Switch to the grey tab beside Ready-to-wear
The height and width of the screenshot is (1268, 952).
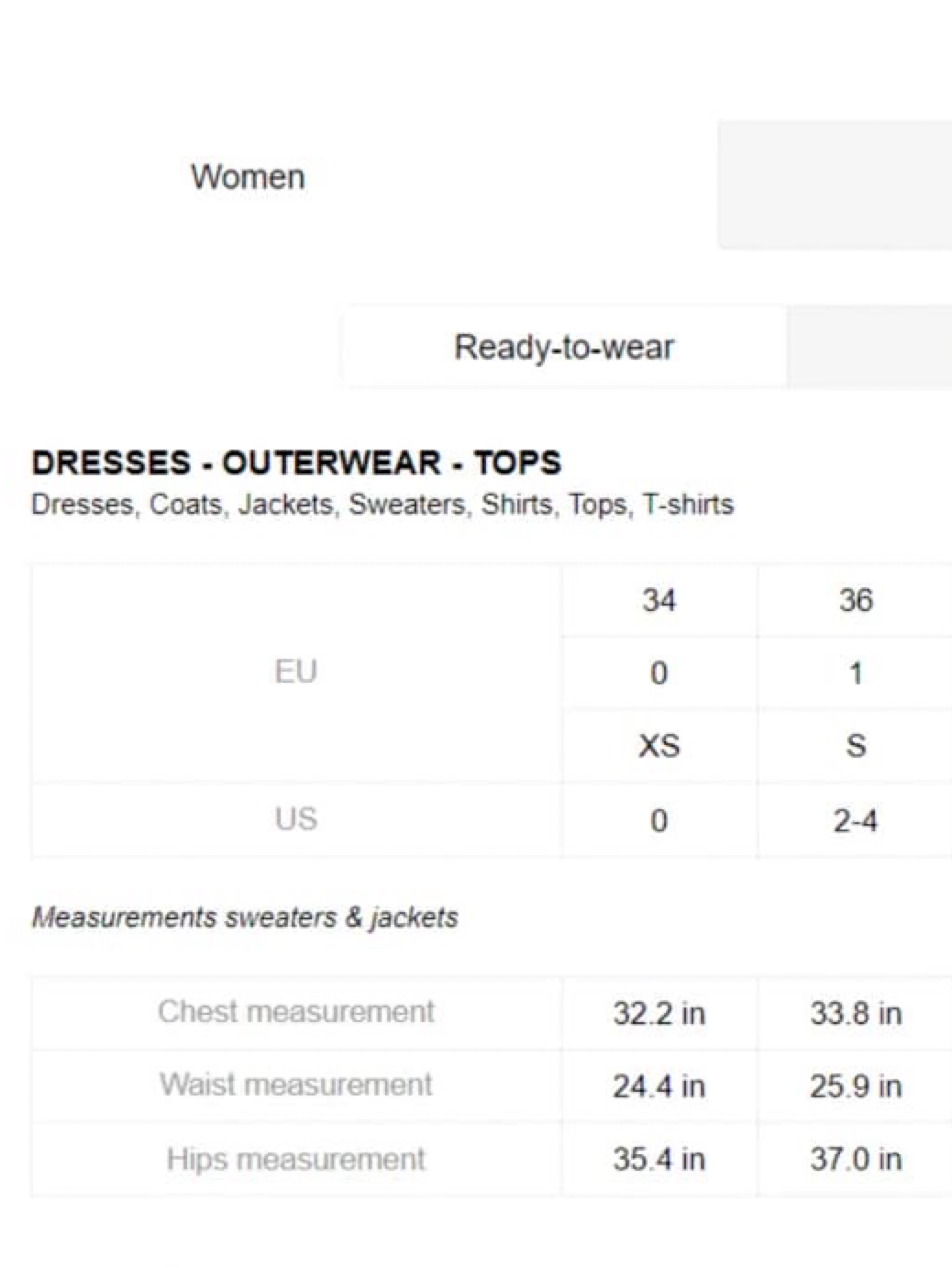(x=870, y=347)
